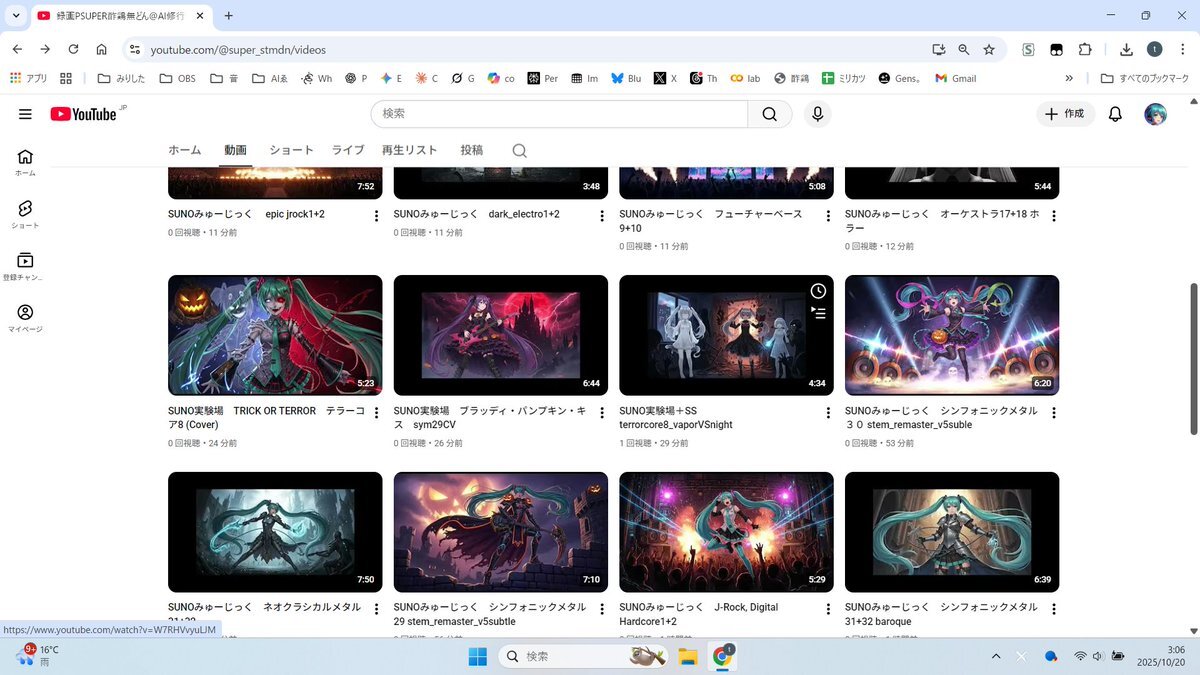Open the YouTube hamburger guide menu

click(x=25, y=114)
